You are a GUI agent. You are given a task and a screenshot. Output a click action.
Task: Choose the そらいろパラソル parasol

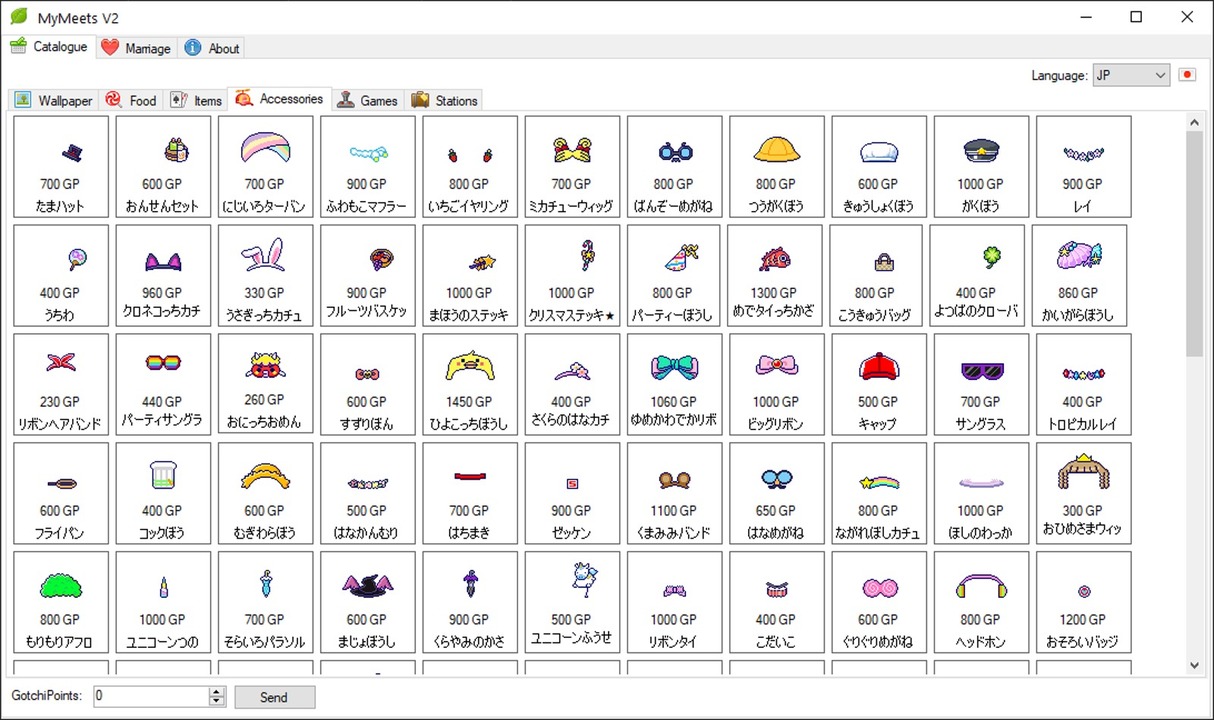tap(266, 602)
